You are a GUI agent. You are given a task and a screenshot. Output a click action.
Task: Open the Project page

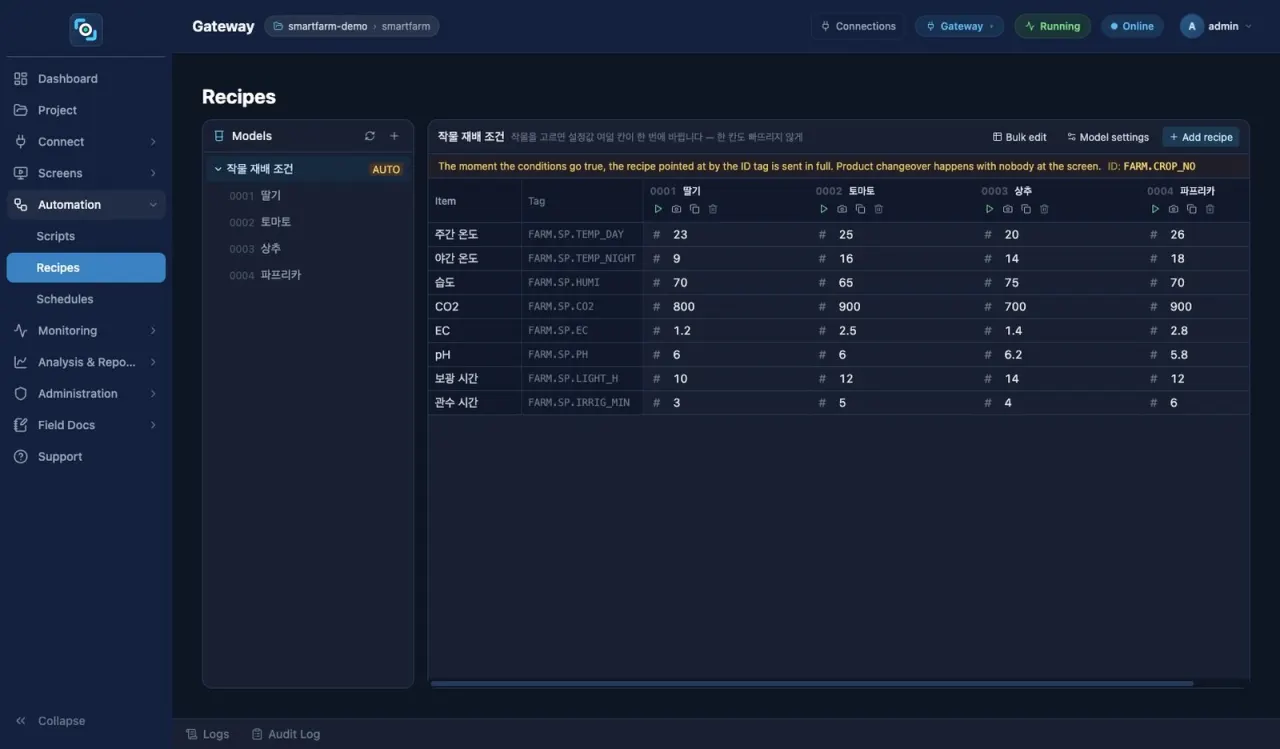pos(86,110)
